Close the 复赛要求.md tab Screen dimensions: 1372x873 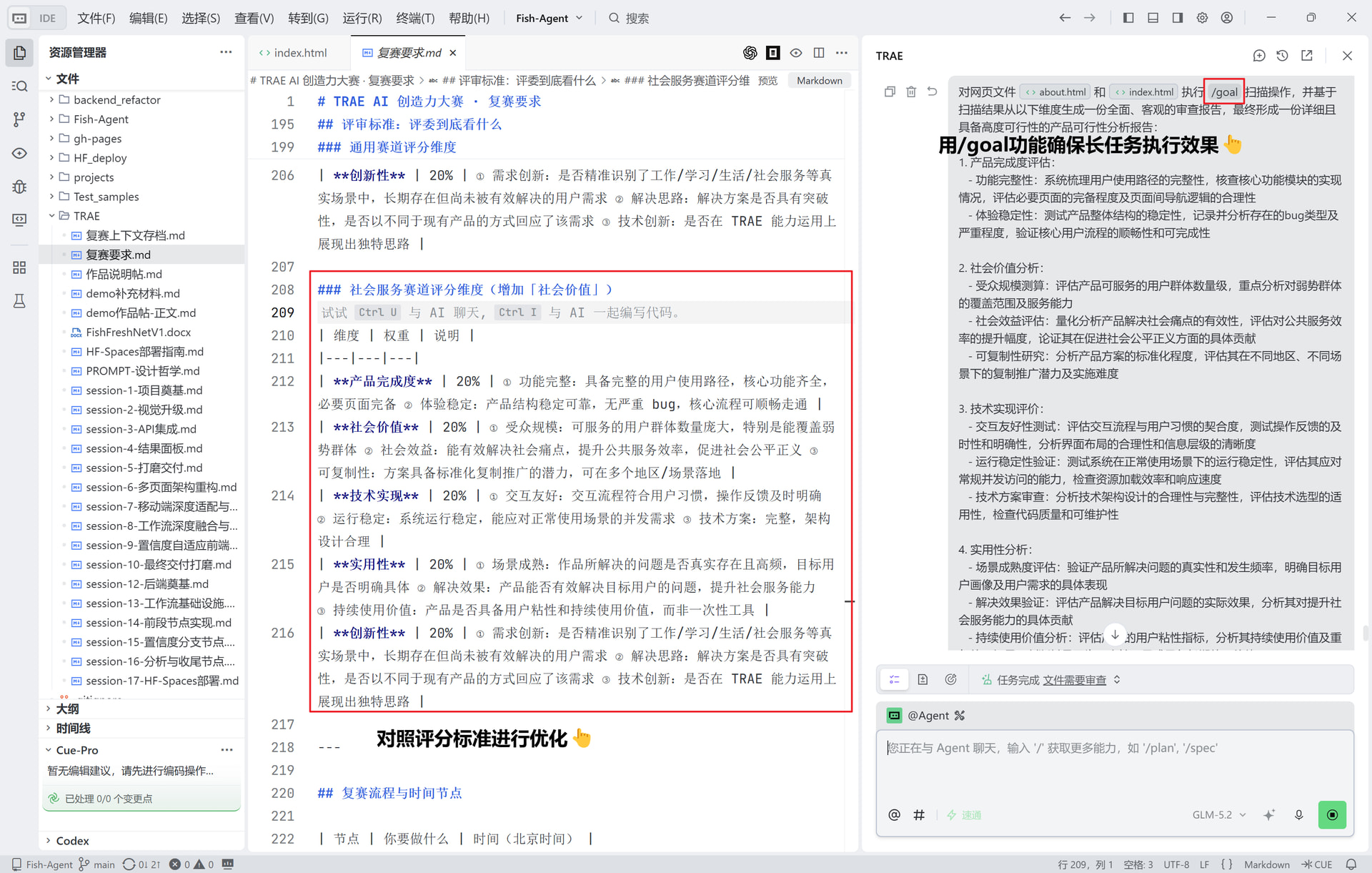click(452, 53)
